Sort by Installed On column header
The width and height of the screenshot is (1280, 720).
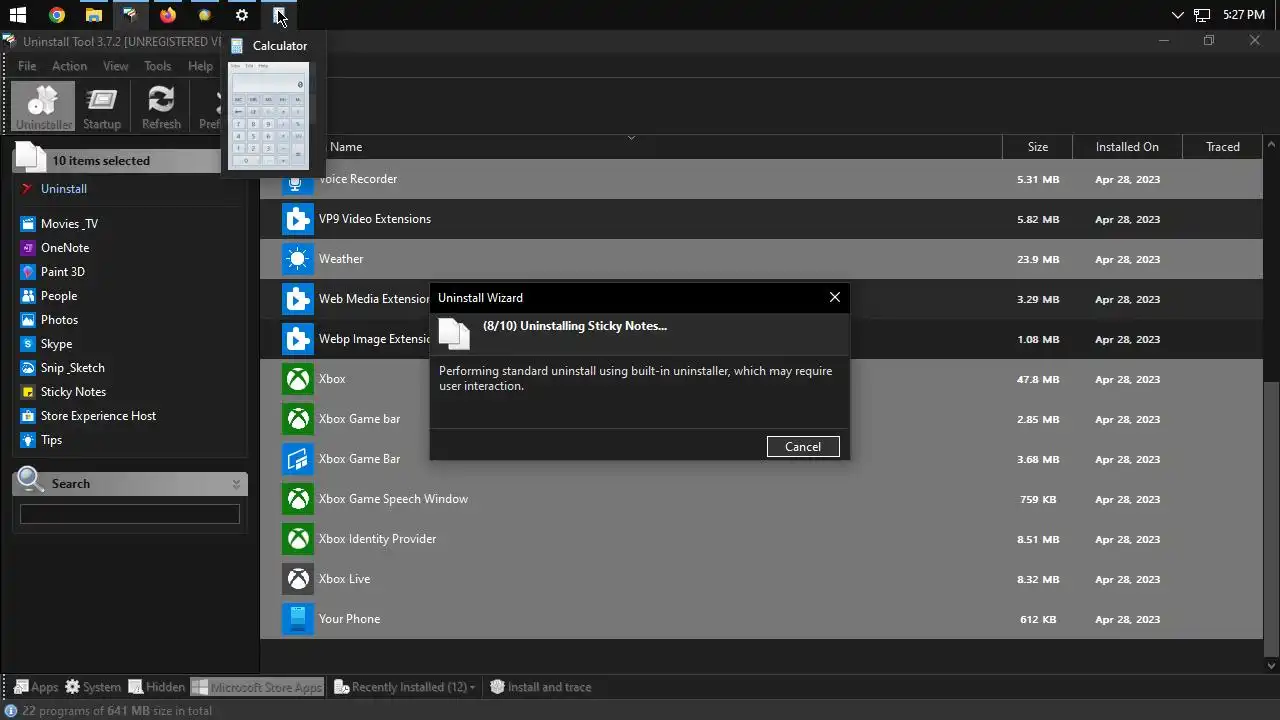pos(1127,147)
